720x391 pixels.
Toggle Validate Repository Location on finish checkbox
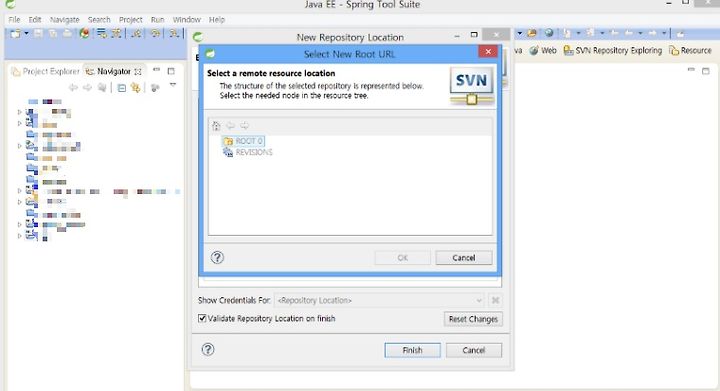(x=202, y=318)
